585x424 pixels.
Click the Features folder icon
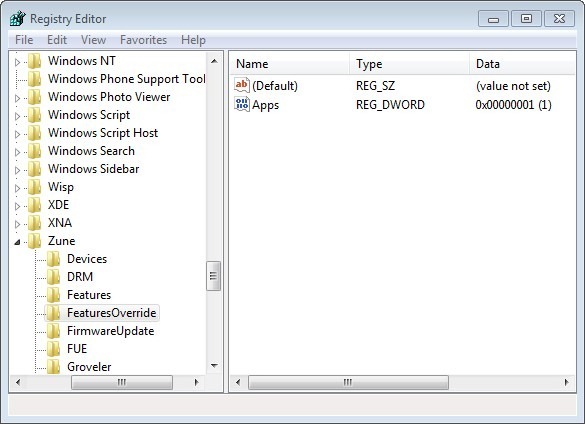click(54, 294)
